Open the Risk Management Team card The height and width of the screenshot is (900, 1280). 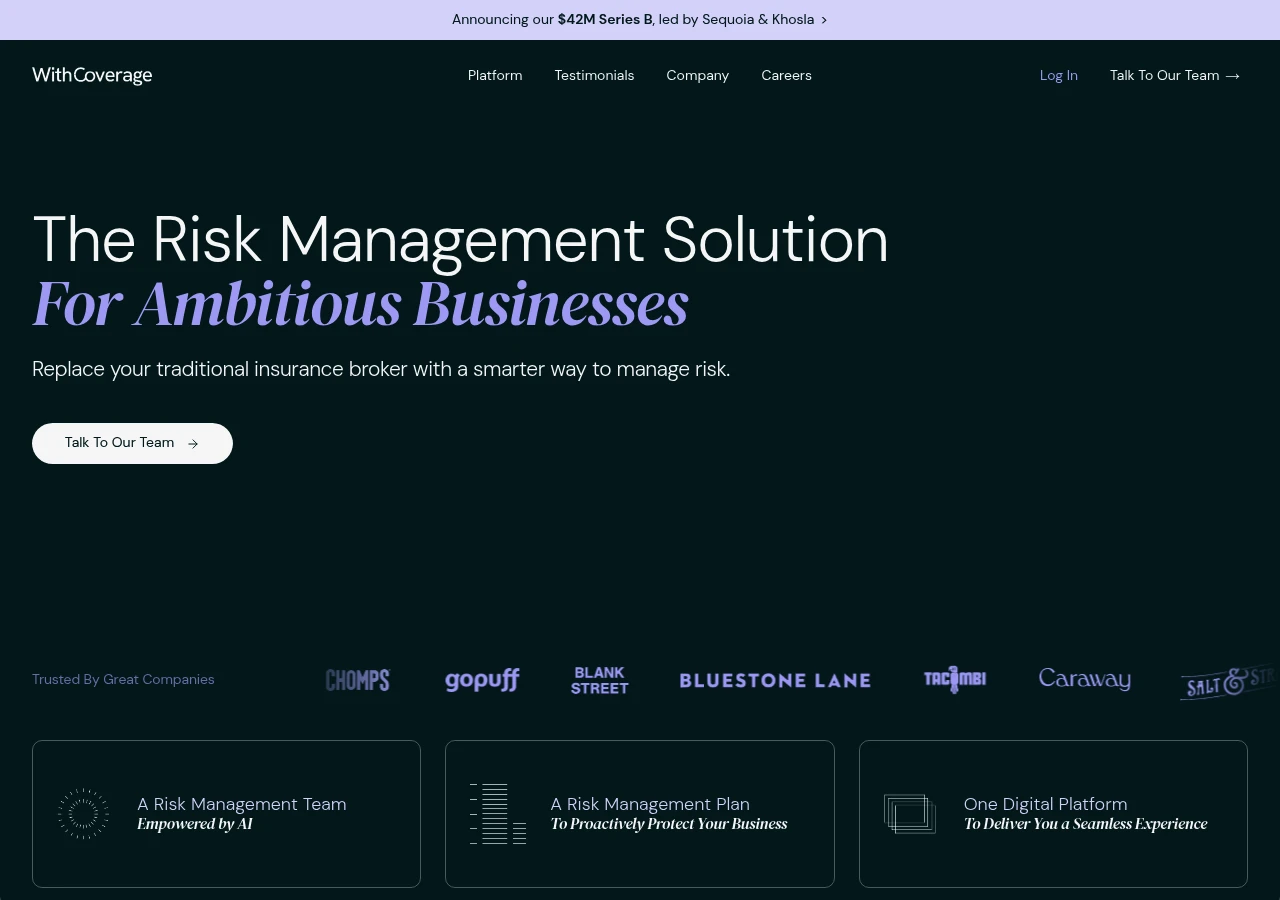tap(227, 814)
